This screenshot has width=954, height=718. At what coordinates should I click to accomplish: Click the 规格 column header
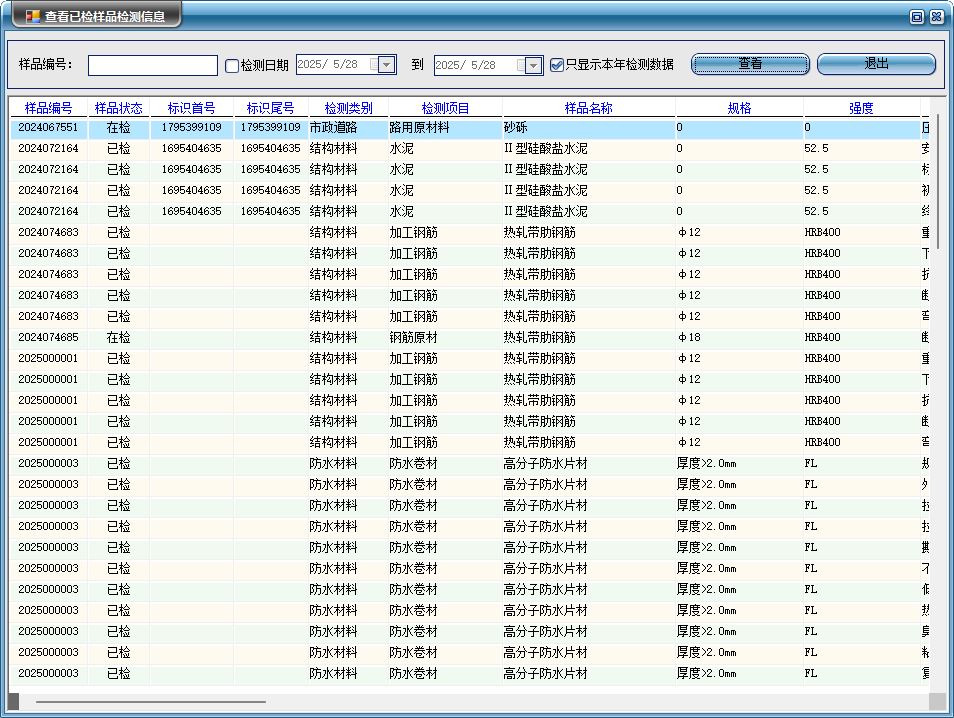739,108
